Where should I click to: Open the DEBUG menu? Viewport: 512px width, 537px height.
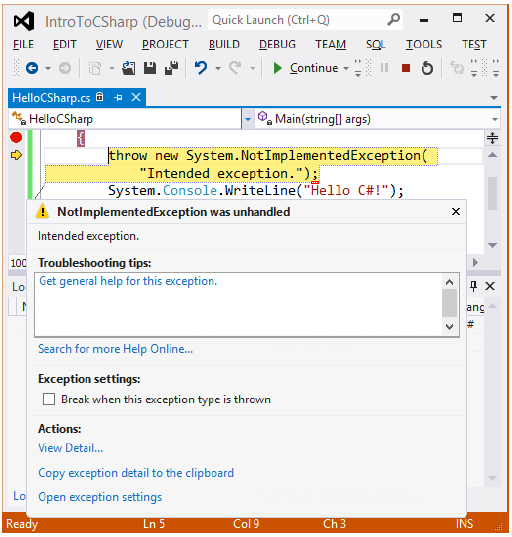point(277,45)
